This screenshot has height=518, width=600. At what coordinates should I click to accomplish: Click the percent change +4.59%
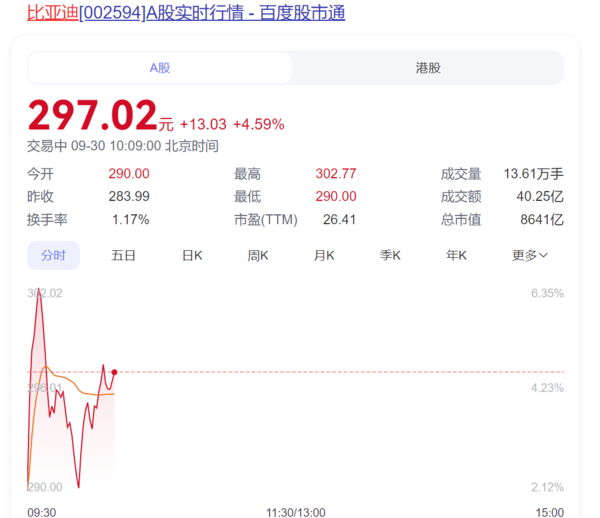259,124
